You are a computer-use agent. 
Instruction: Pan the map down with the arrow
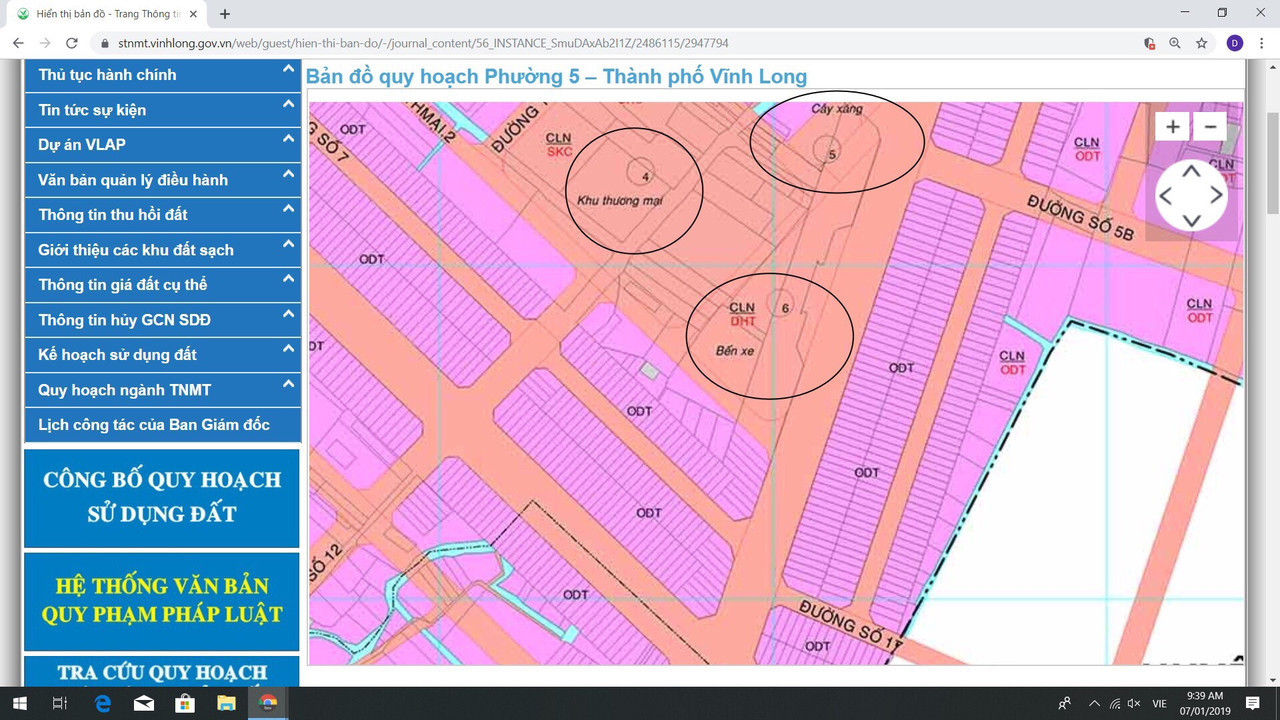click(1191, 220)
